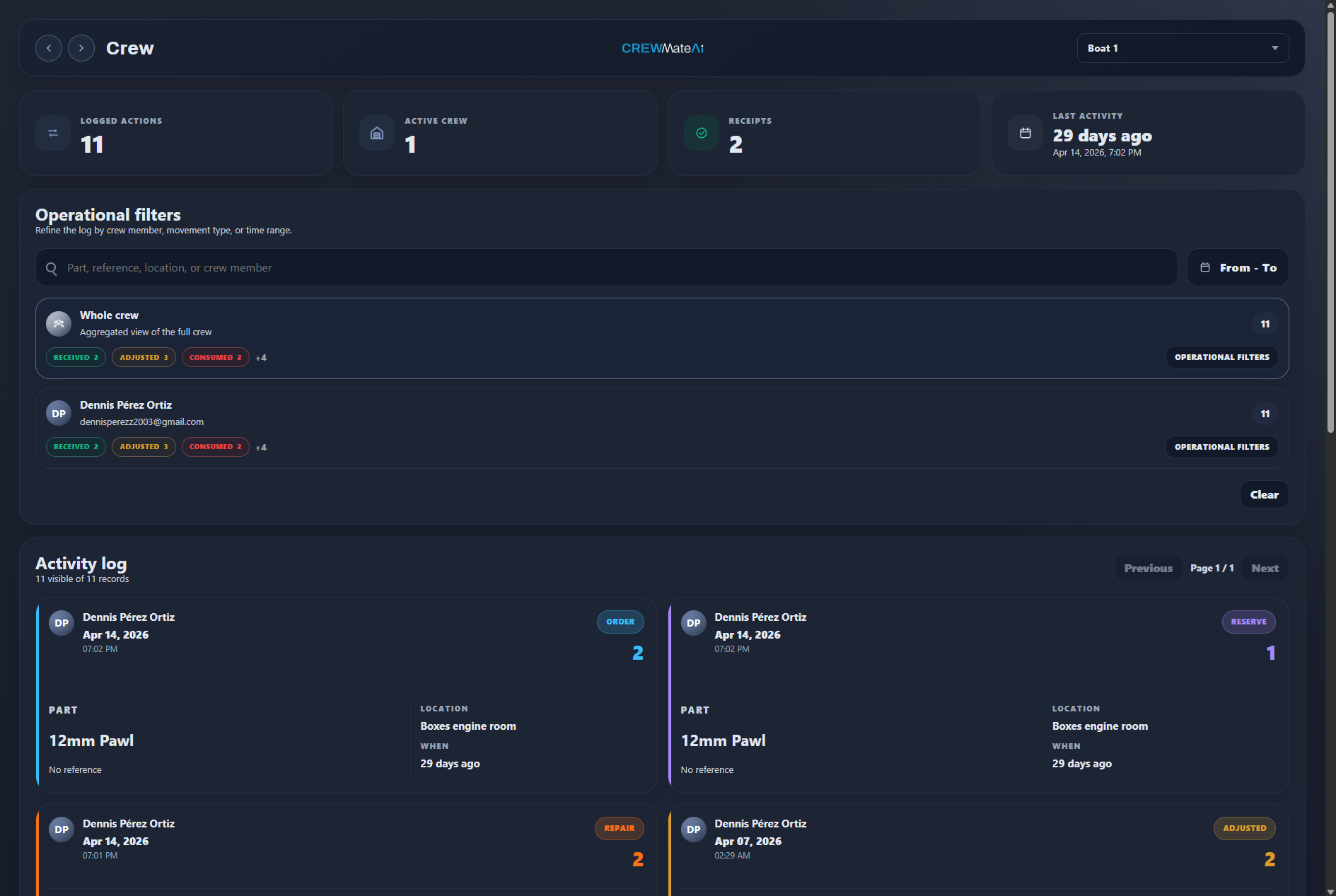The image size is (1336, 896).
Task: Click the Active Crew value 1
Action: (410, 145)
